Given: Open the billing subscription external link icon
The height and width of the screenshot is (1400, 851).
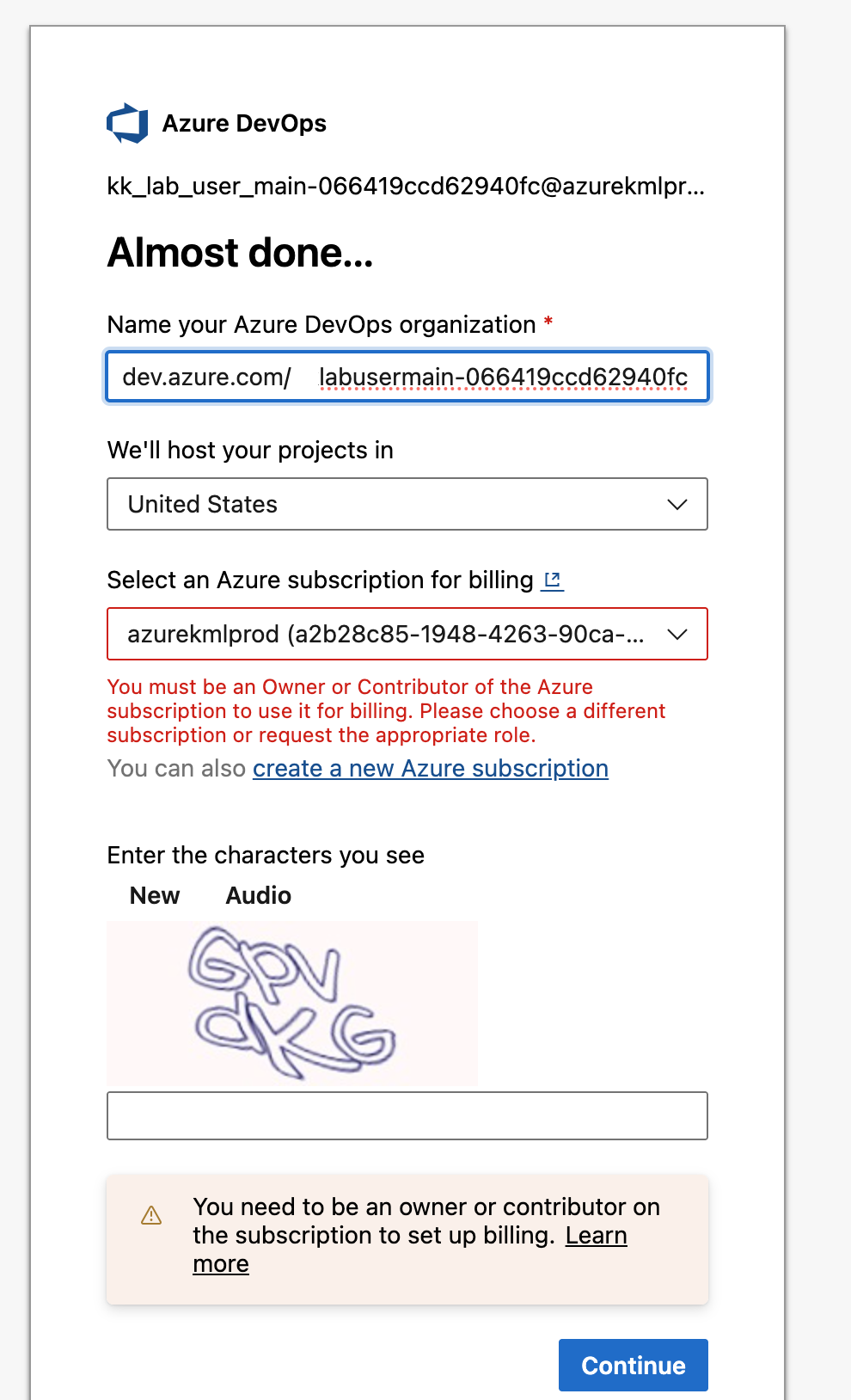Looking at the screenshot, I should pos(553,580).
